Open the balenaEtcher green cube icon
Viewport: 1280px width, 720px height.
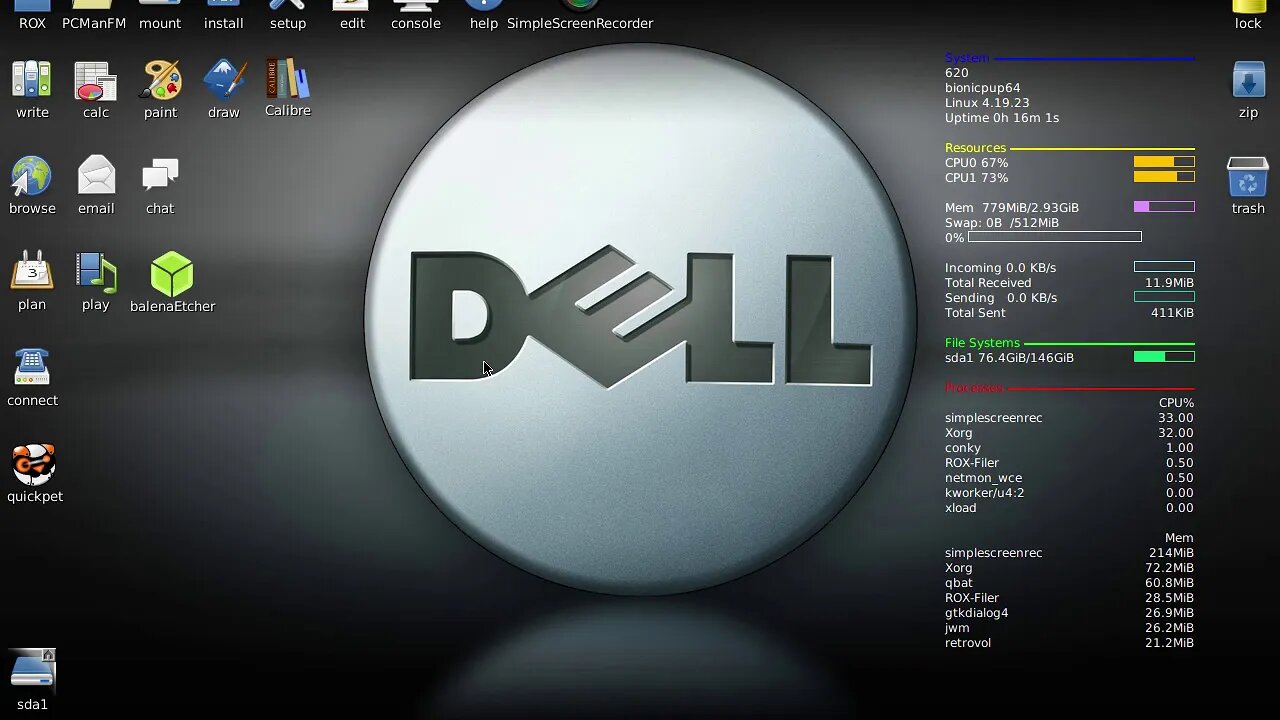click(x=172, y=273)
